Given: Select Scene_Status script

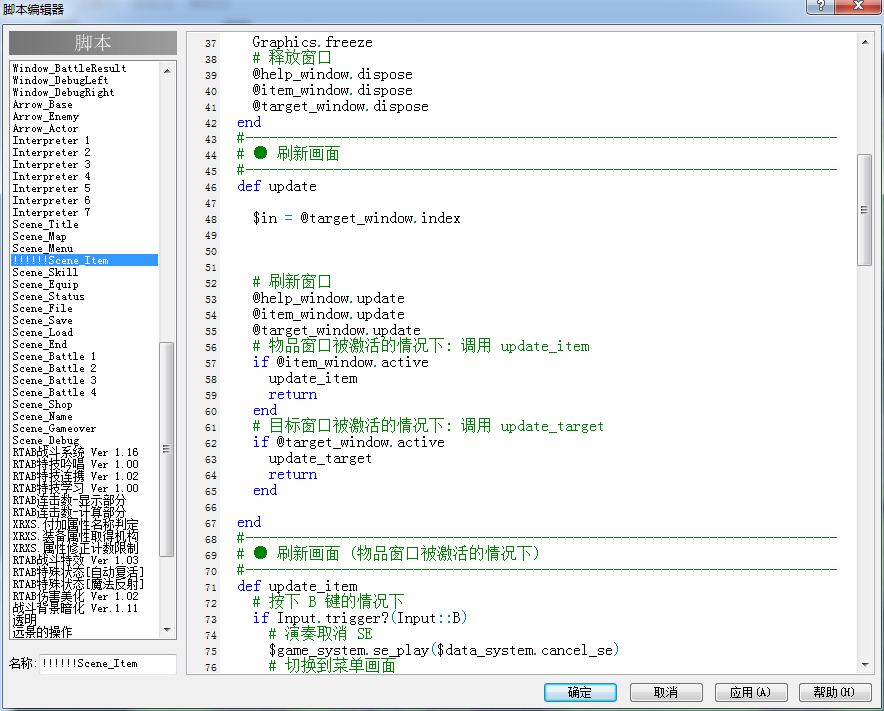Looking at the screenshot, I should [x=48, y=297].
